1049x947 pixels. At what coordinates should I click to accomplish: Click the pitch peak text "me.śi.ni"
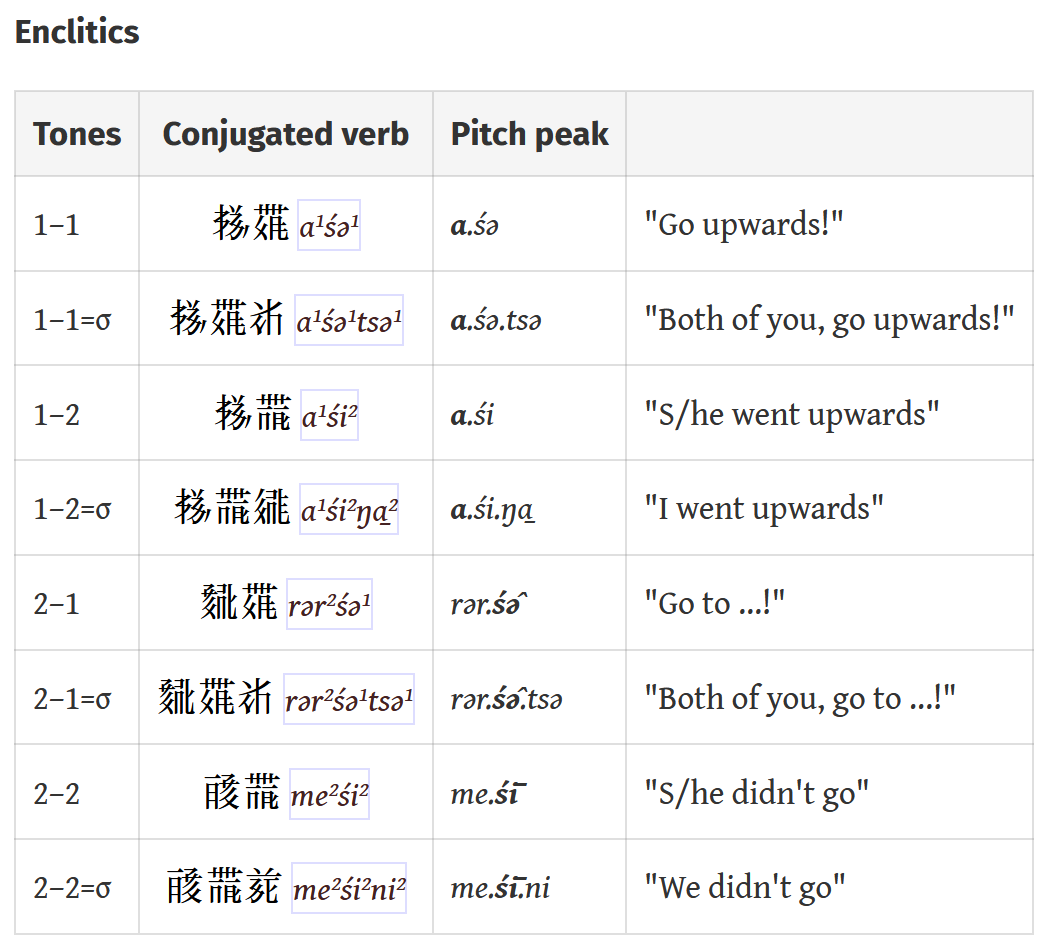click(x=500, y=887)
